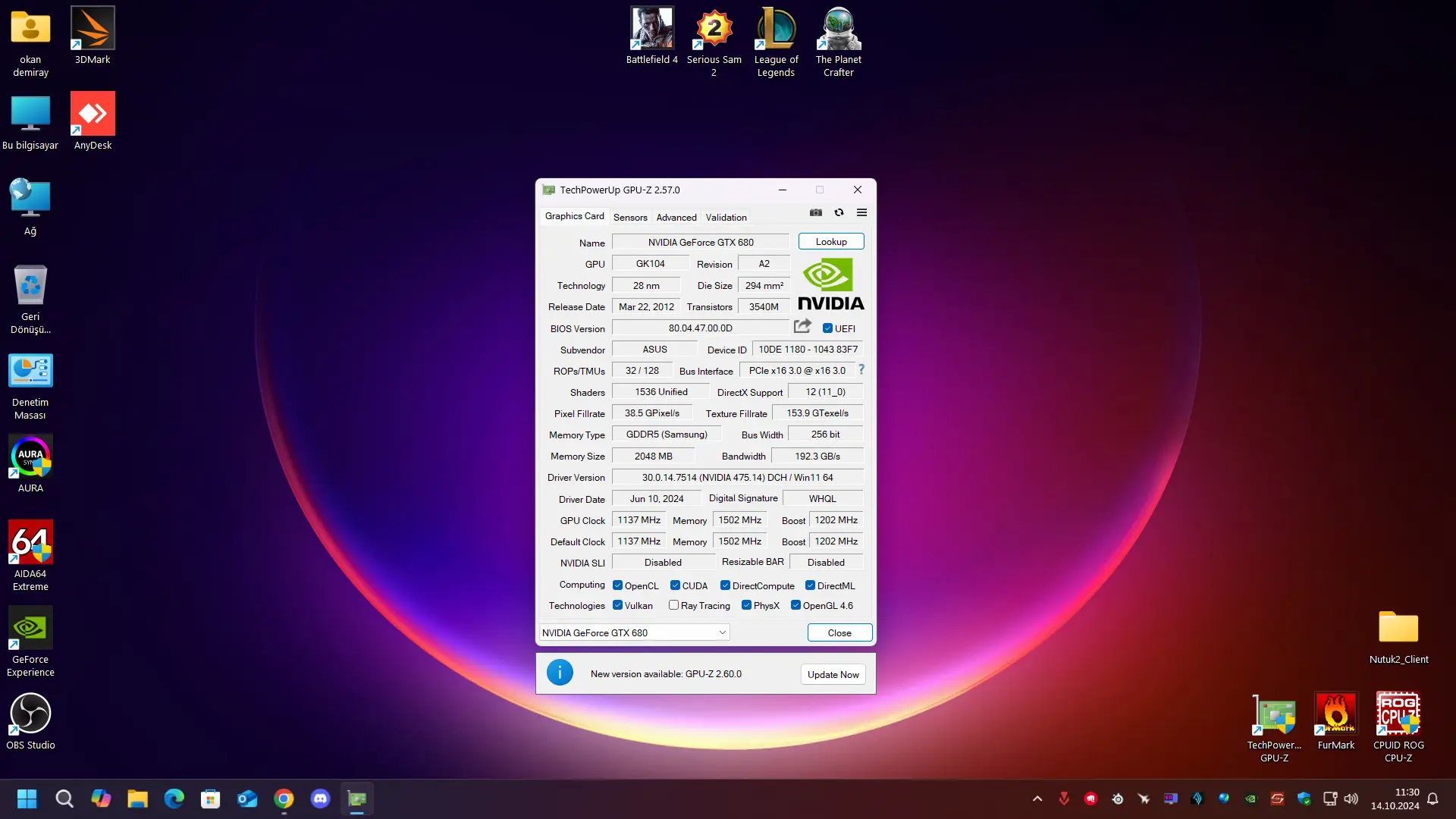Toggle the CUDA checkbox
The image size is (1456, 819).
[675, 585]
